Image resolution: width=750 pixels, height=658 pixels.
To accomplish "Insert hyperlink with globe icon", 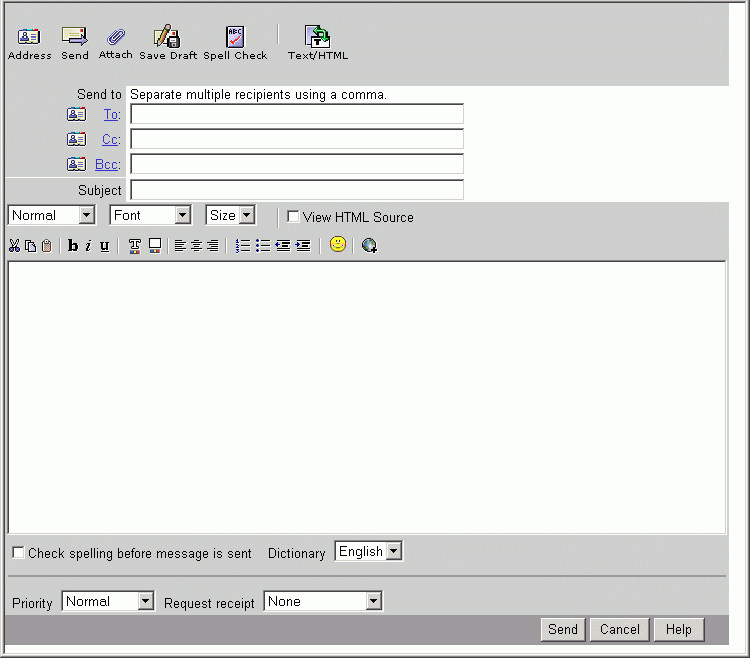I will click(x=369, y=245).
